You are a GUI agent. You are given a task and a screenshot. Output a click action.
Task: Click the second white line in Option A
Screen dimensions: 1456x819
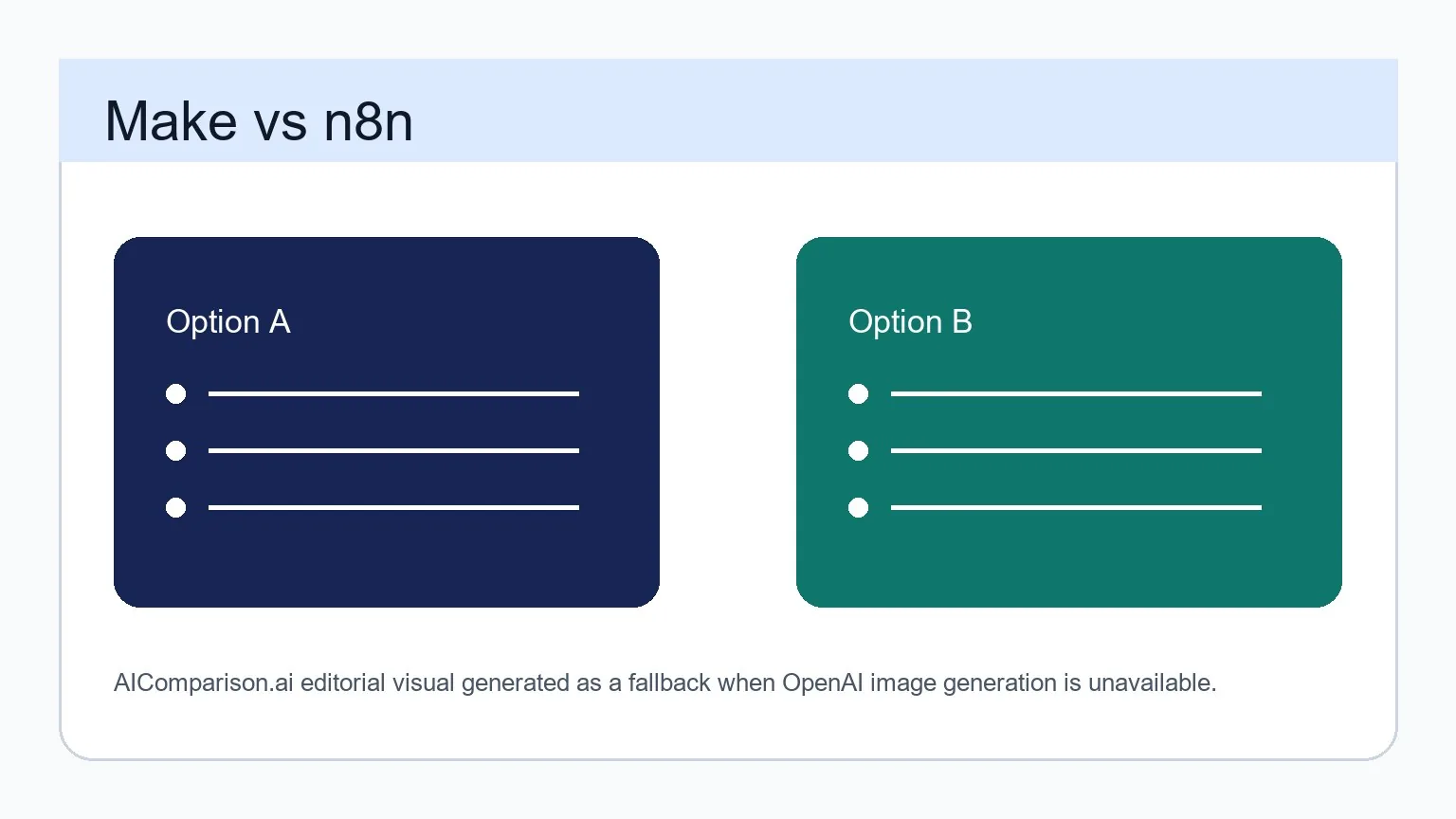pyautogui.click(x=393, y=450)
